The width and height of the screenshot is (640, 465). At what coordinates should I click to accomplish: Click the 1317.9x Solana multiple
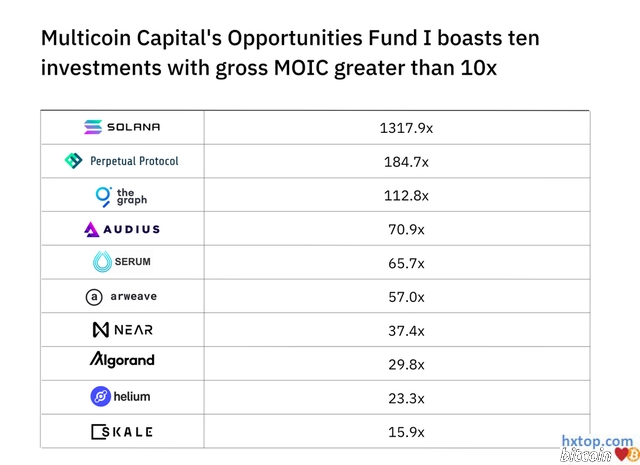[404, 127]
